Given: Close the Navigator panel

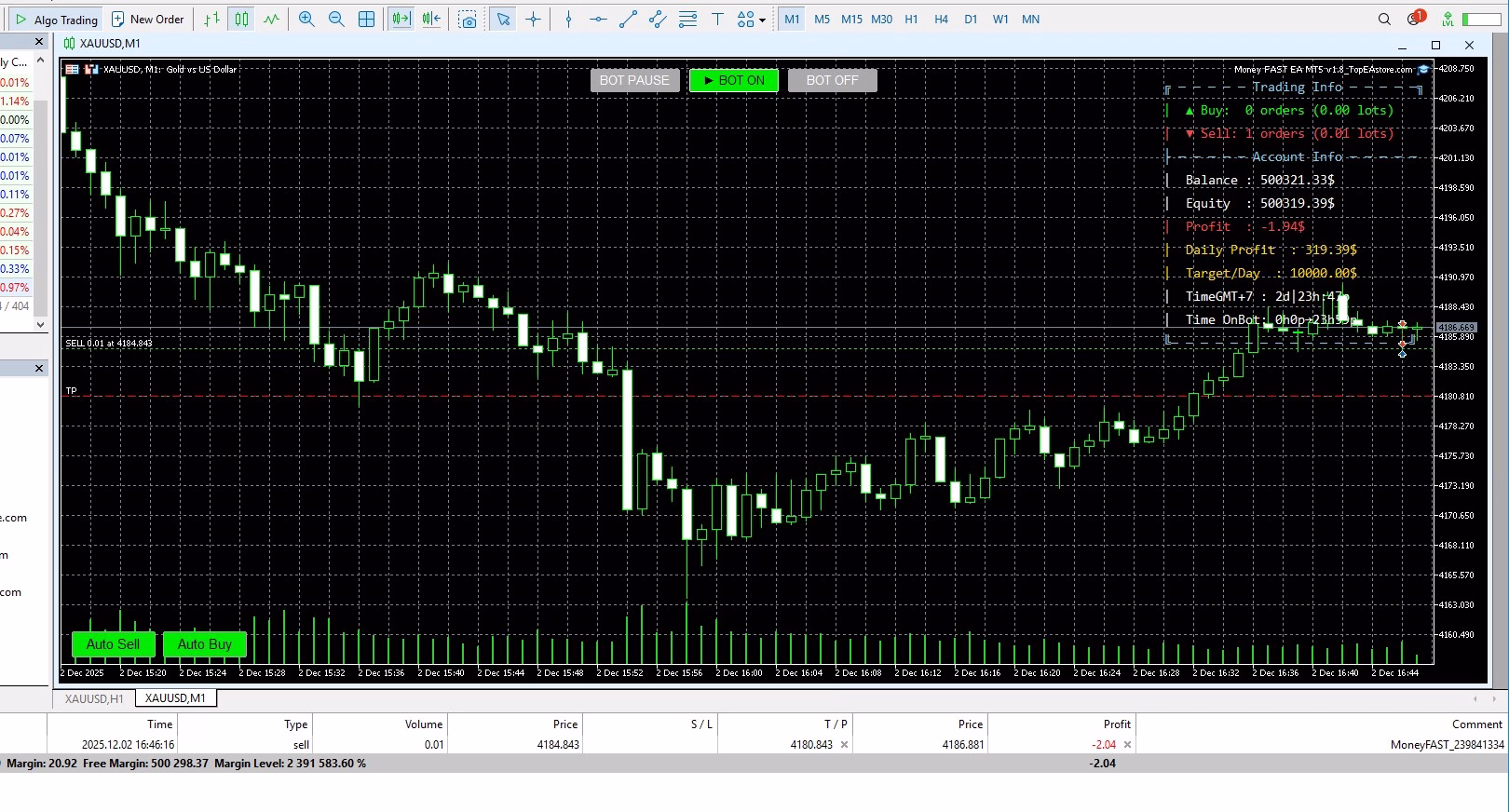Looking at the screenshot, I should click(x=39, y=369).
